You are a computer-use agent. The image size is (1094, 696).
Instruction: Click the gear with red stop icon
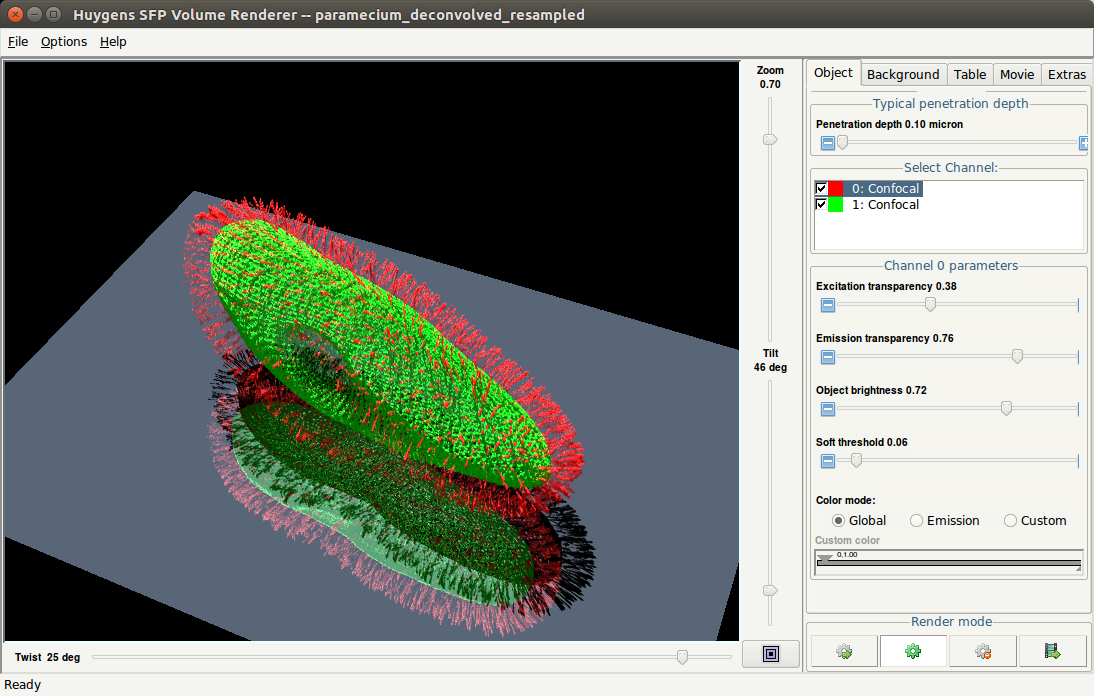pos(982,651)
